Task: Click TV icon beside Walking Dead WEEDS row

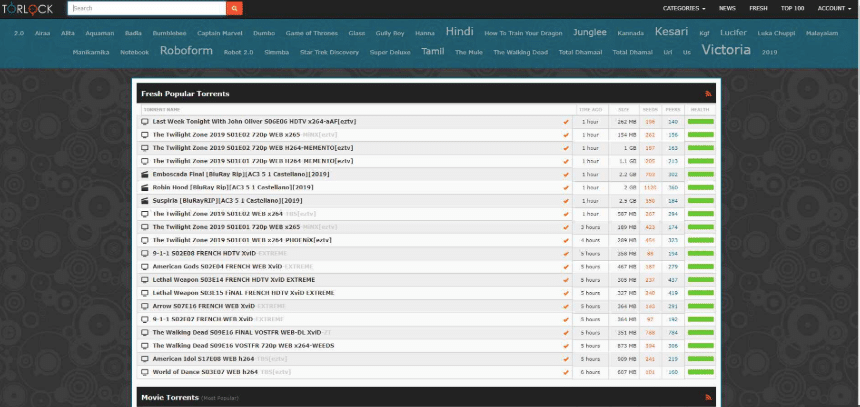Action: [x=145, y=346]
